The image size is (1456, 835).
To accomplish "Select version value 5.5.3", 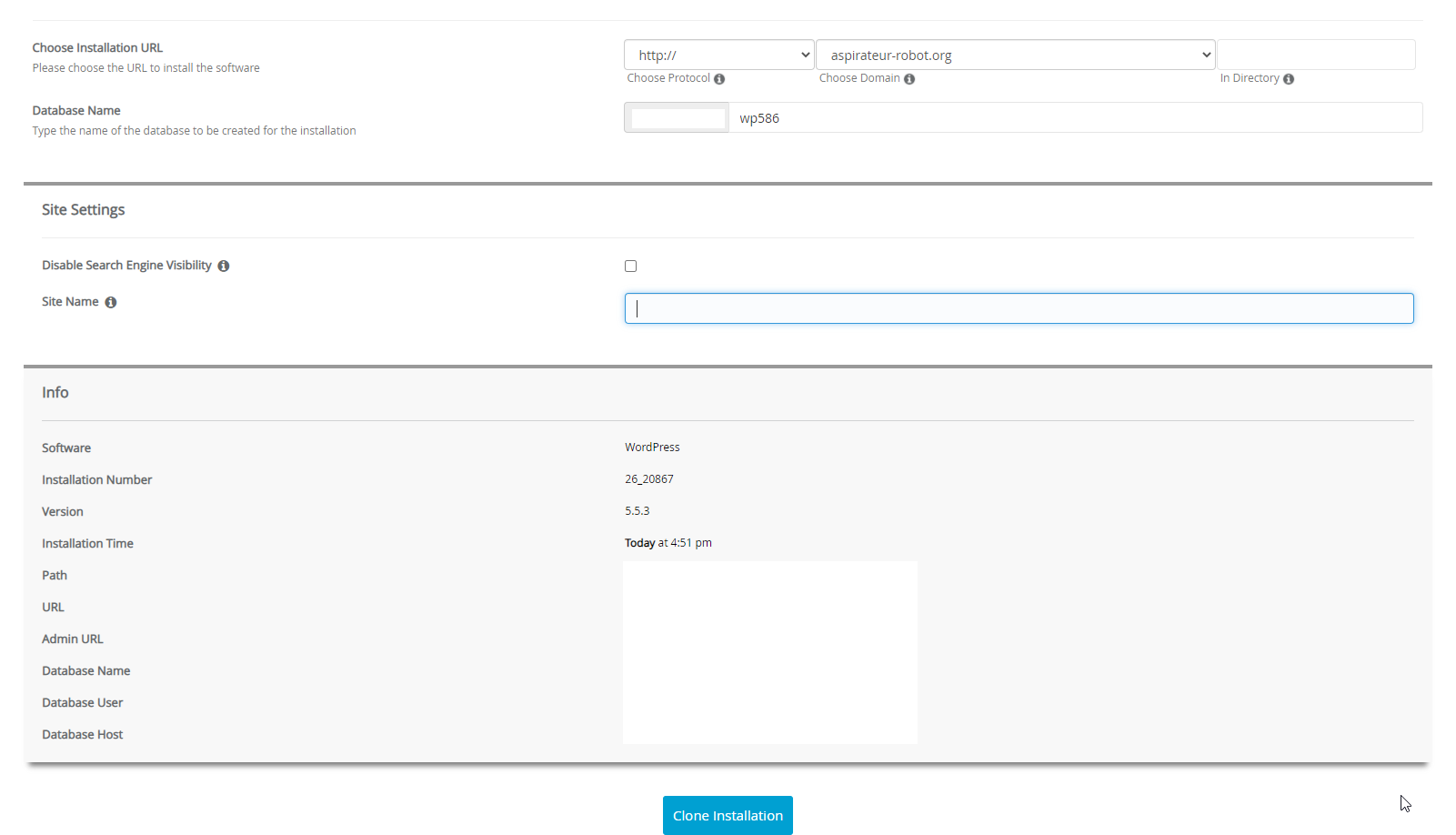I will [637, 511].
